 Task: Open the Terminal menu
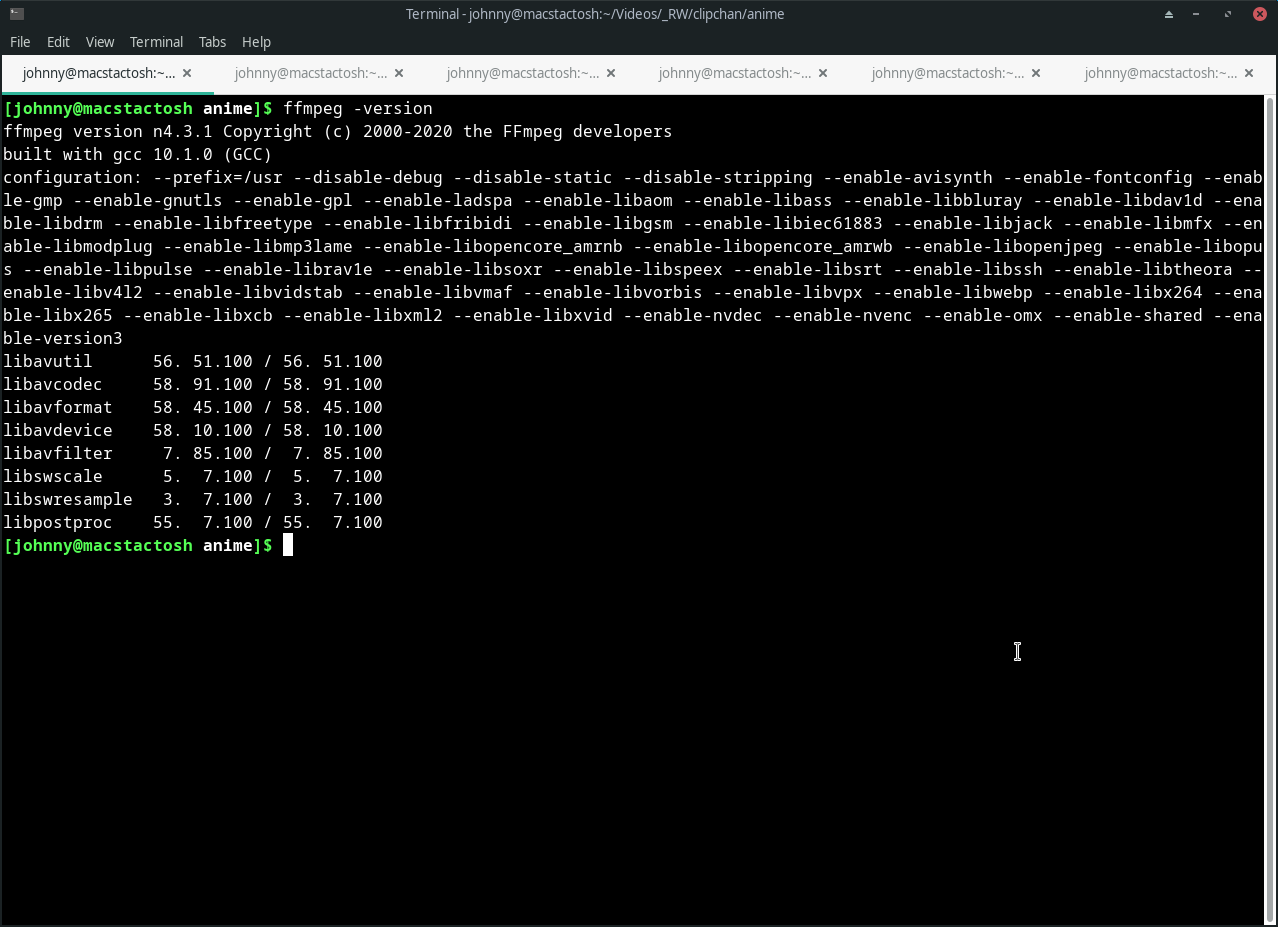coord(156,42)
